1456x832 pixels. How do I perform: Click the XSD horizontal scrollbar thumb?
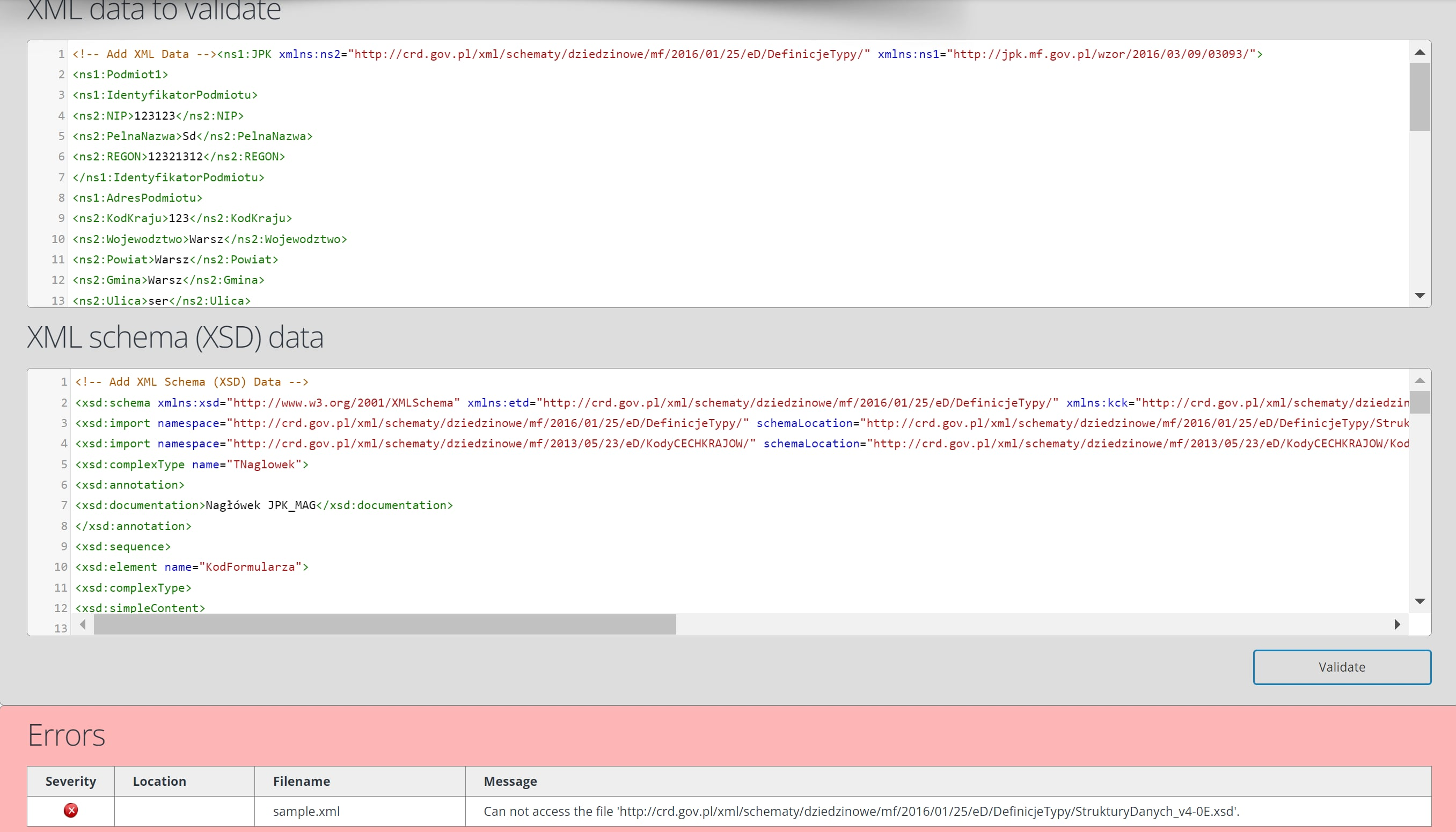(384, 624)
